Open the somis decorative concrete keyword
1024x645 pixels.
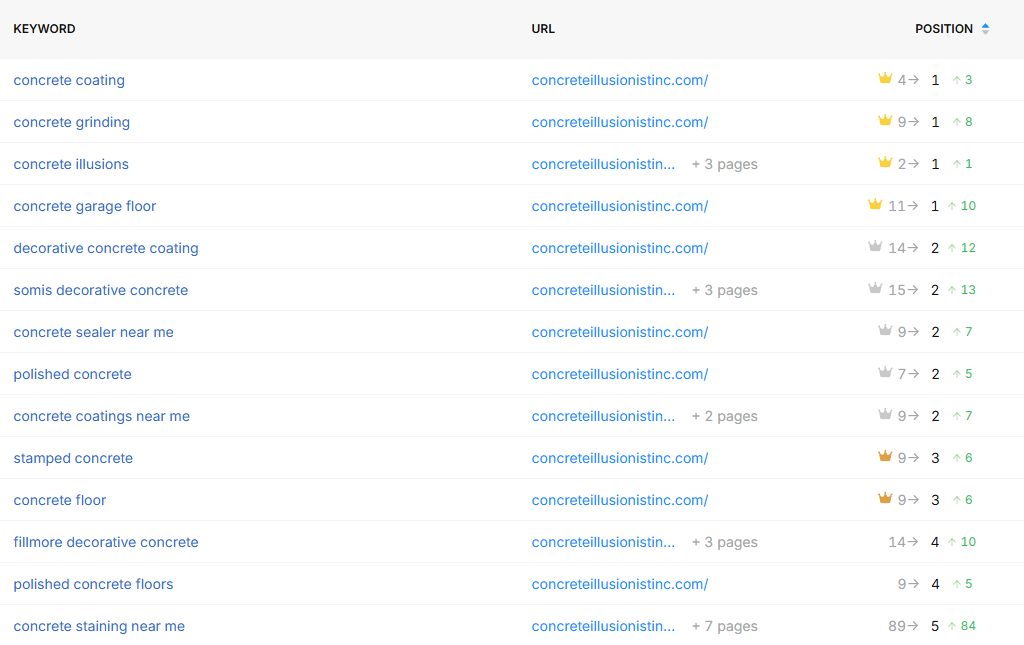pyautogui.click(x=101, y=290)
